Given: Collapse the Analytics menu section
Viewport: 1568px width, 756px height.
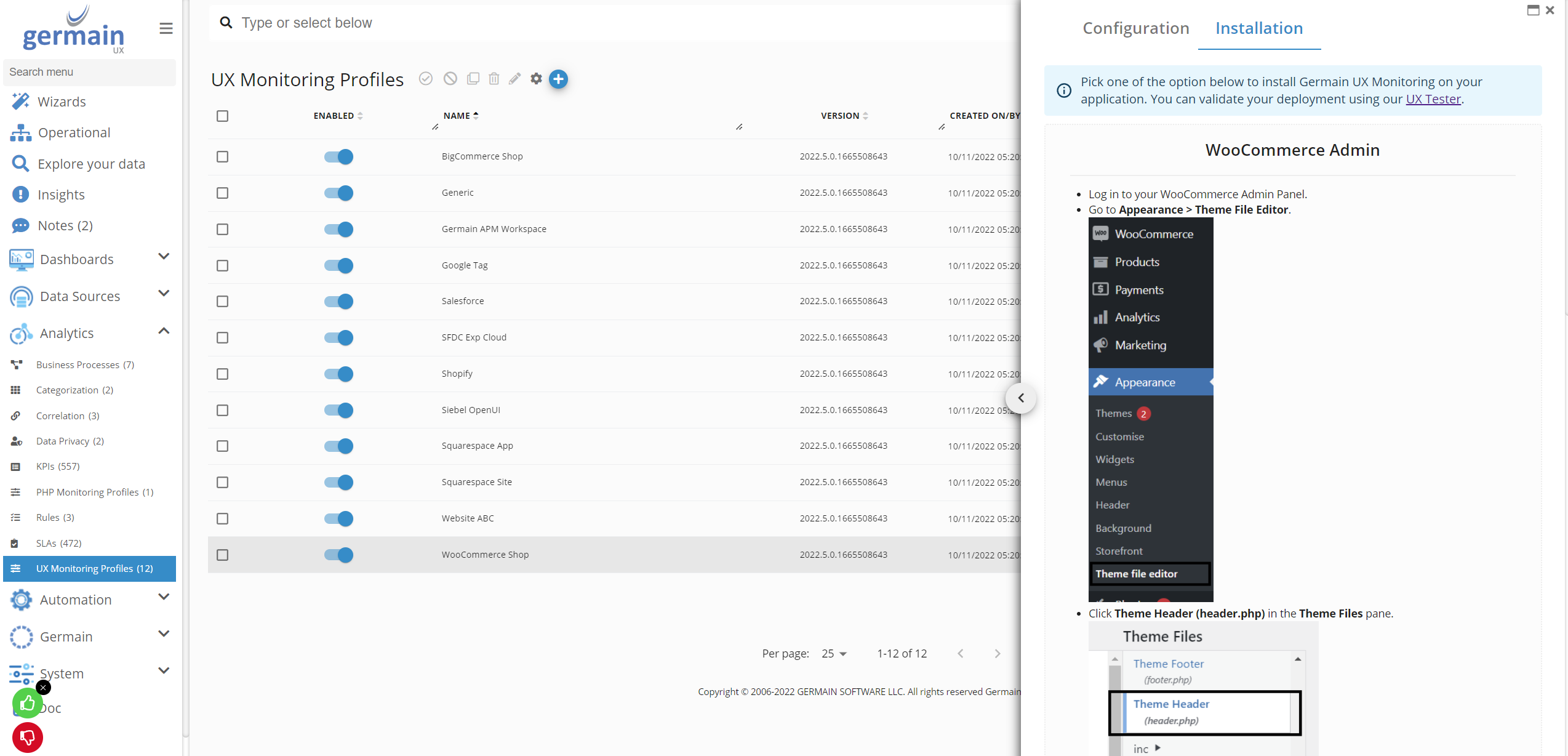Looking at the screenshot, I should [163, 331].
